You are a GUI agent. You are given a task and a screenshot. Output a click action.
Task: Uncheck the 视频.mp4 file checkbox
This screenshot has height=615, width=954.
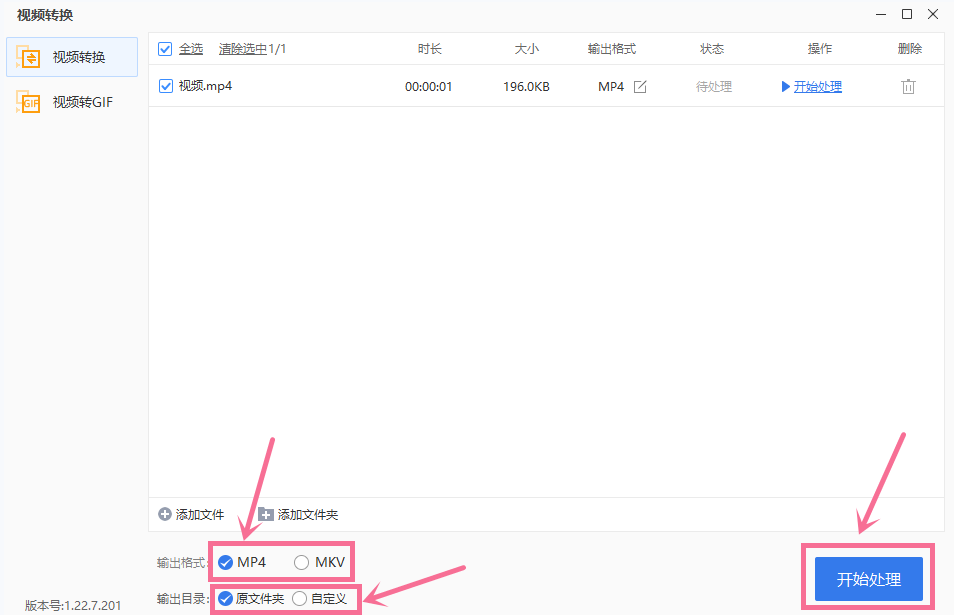pyautogui.click(x=166, y=87)
